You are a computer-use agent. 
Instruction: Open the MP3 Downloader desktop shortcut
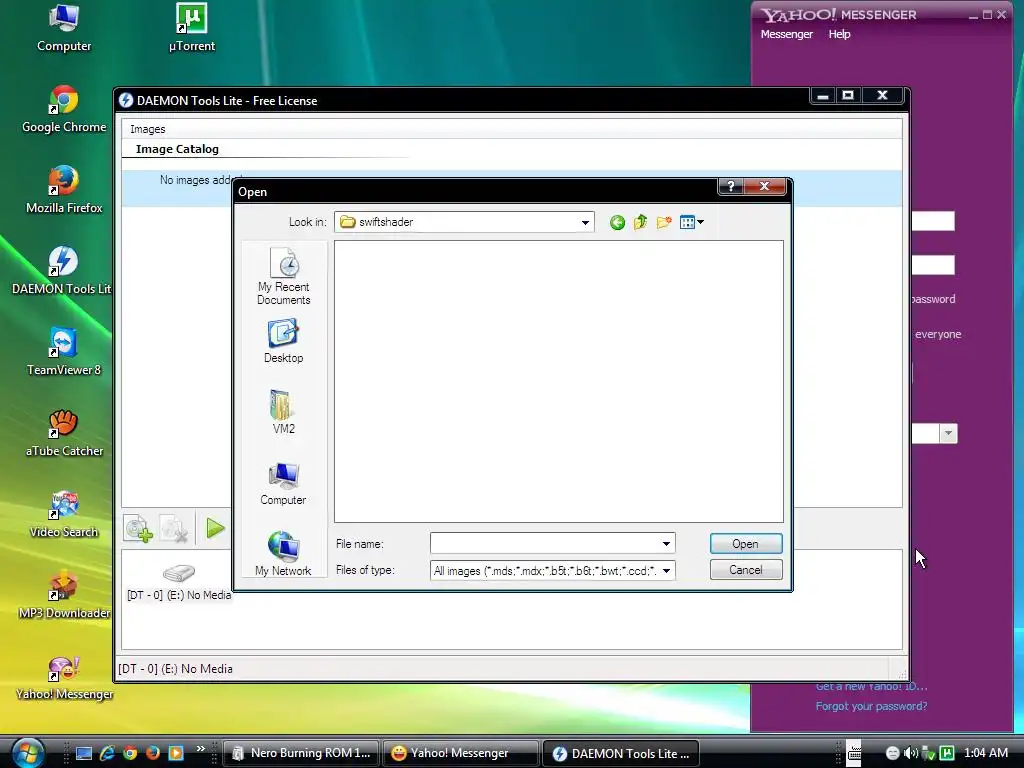tap(64, 595)
